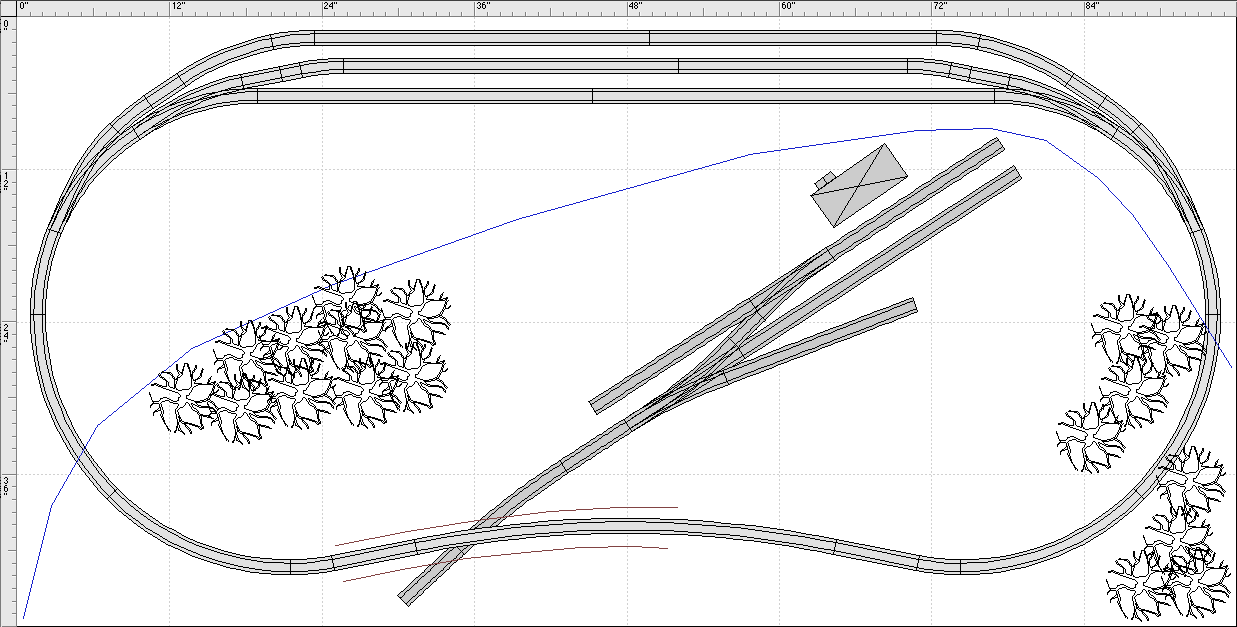
Task: Click the 36" label on the left ruler
Action: (x=7, y=487)
